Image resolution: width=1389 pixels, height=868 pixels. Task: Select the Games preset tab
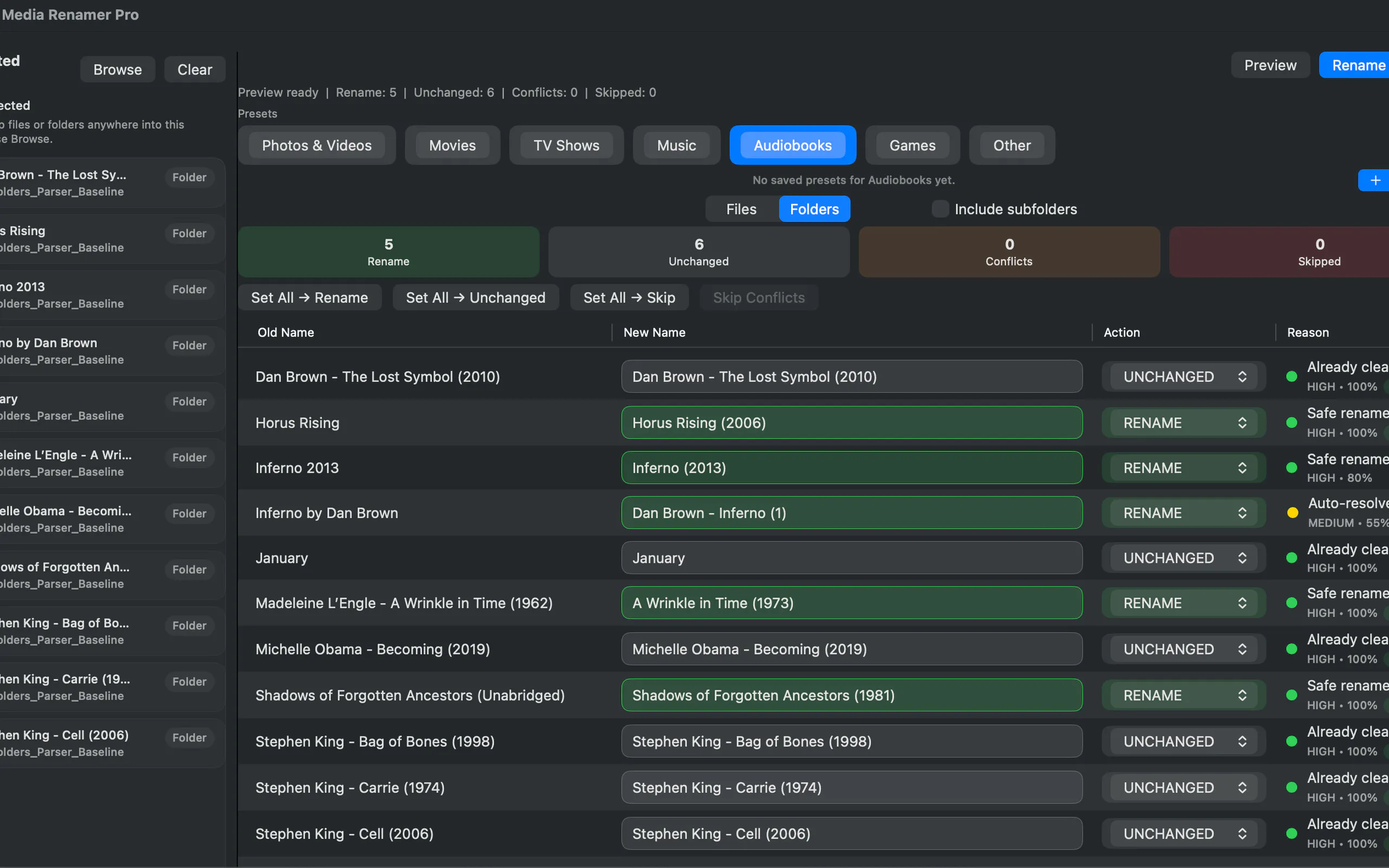pos(912,145)
